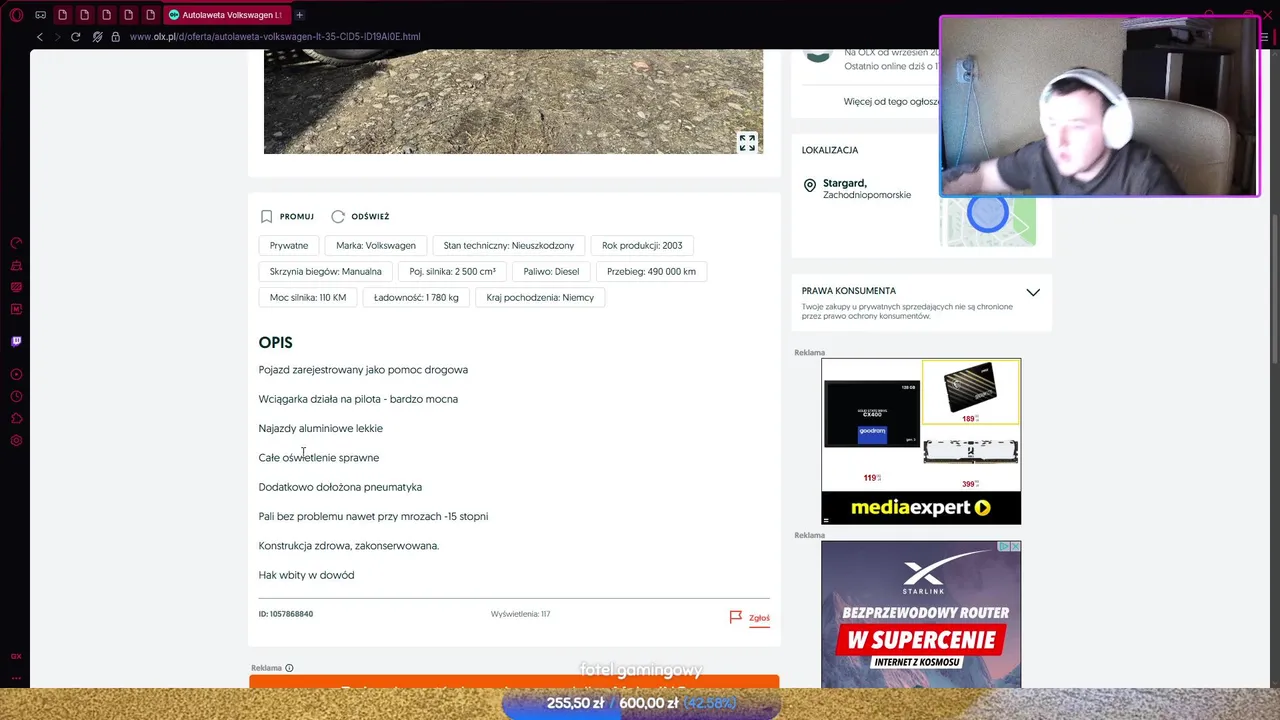Click the 189 zł SSD ad product
This screenshot has height=720, width=1280.
pos(970,392)
